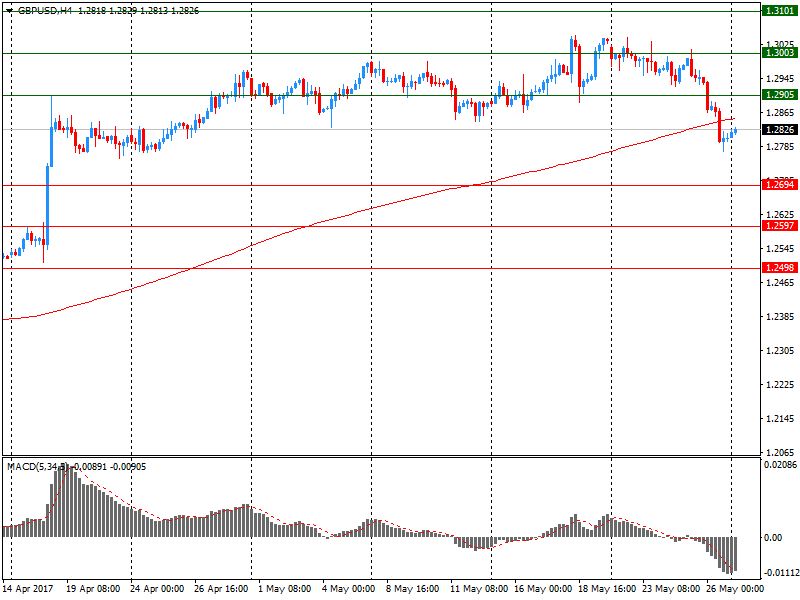Click the 23 May 08:00 time label
Image resolution: width=800 pixels, height=600 pixels.
tap(671, 589)
